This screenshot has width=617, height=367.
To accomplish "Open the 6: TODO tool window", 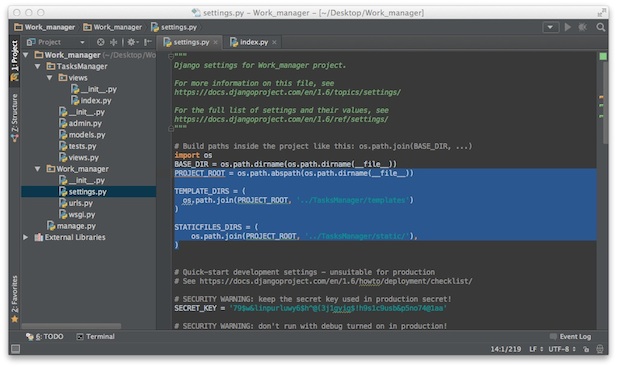I will 44,336.
